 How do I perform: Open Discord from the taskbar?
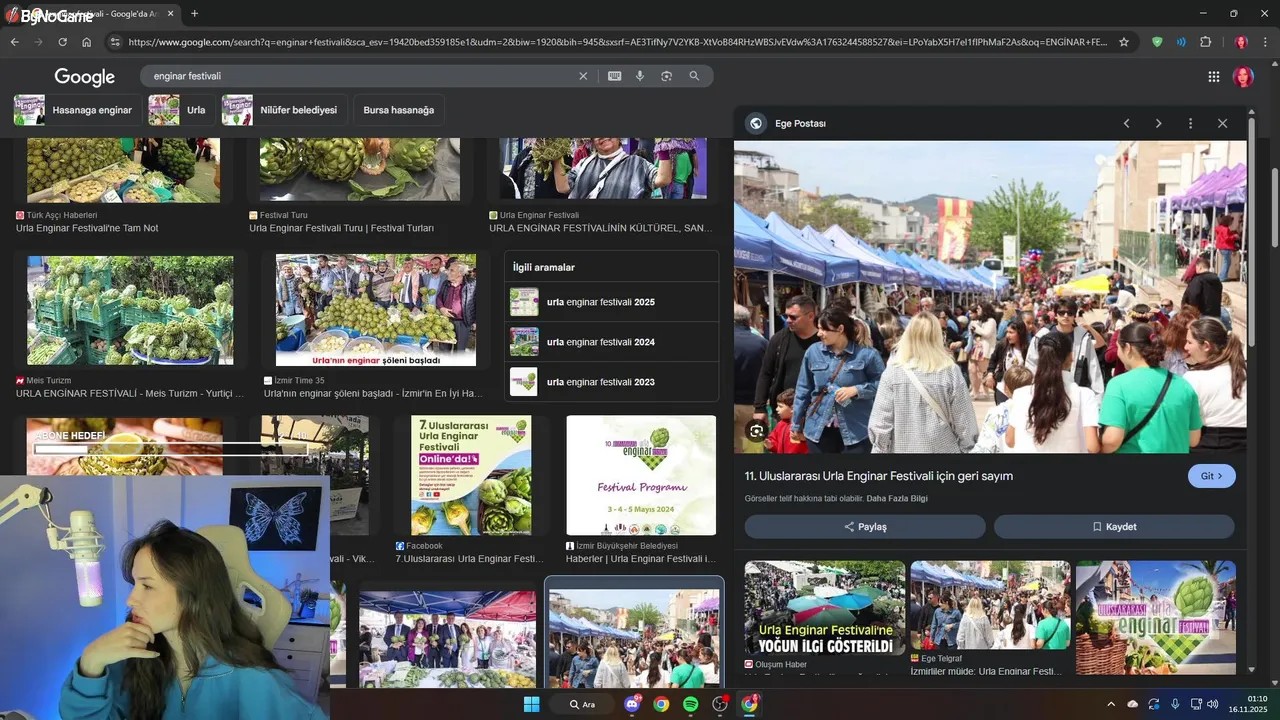(632, 704)
